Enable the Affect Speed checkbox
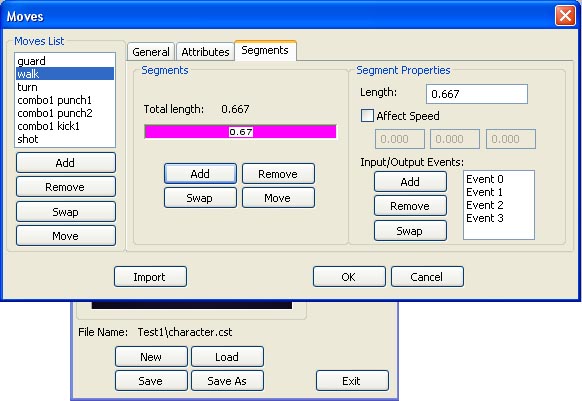 coord(367,115)
